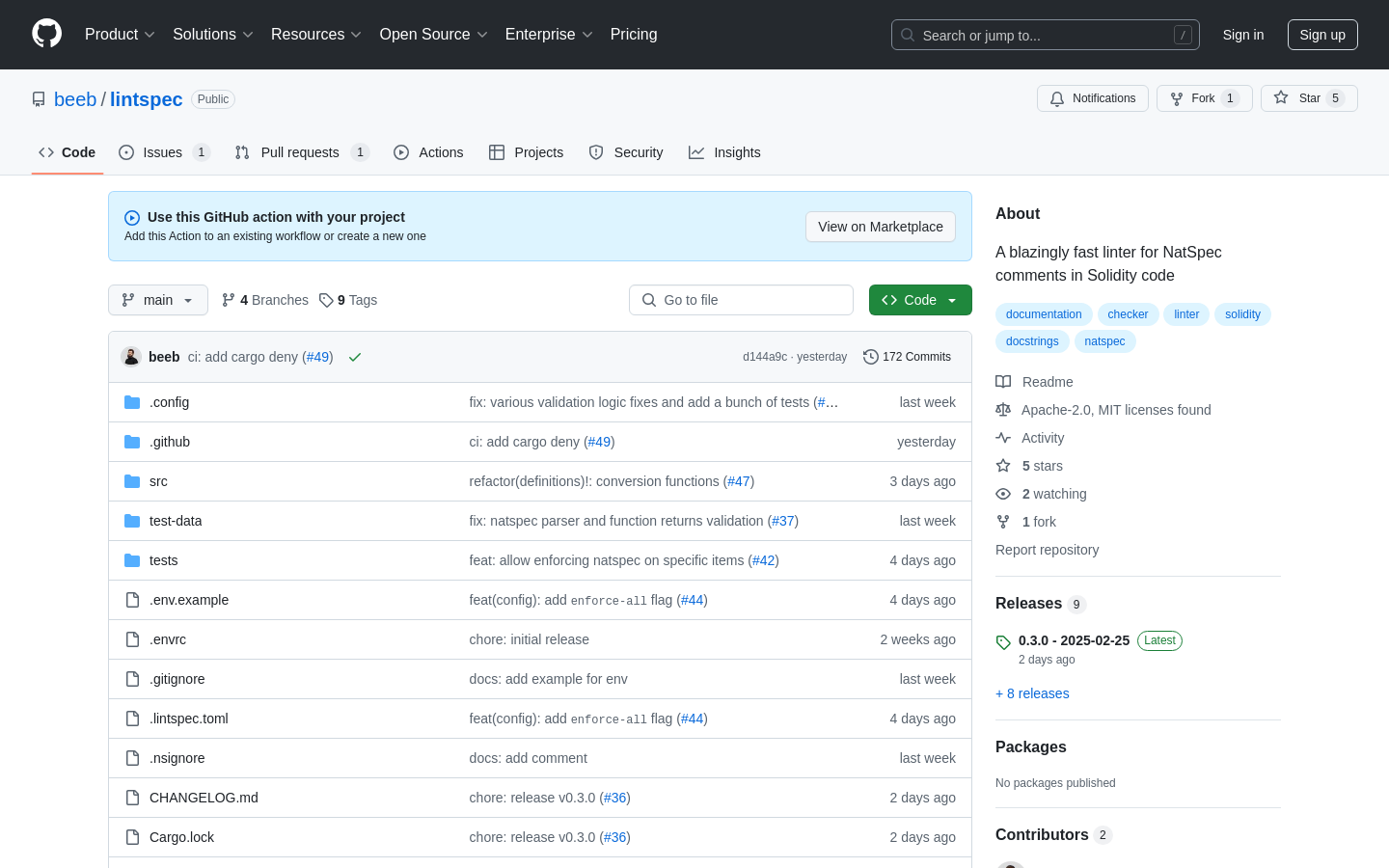The height and width of the screenshot is (868, 1389).
Task: Open the GitHub home logo
Action: coord(46,34)
